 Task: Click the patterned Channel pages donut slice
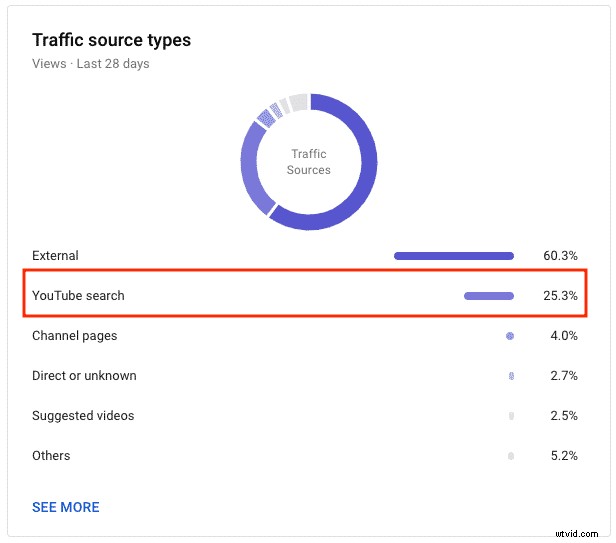266,118
